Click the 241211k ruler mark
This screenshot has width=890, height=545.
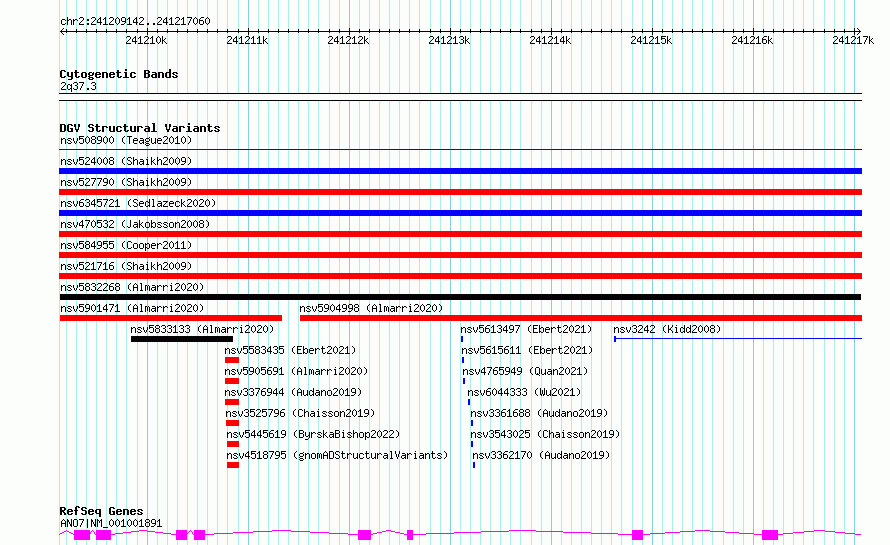[247, 40]
